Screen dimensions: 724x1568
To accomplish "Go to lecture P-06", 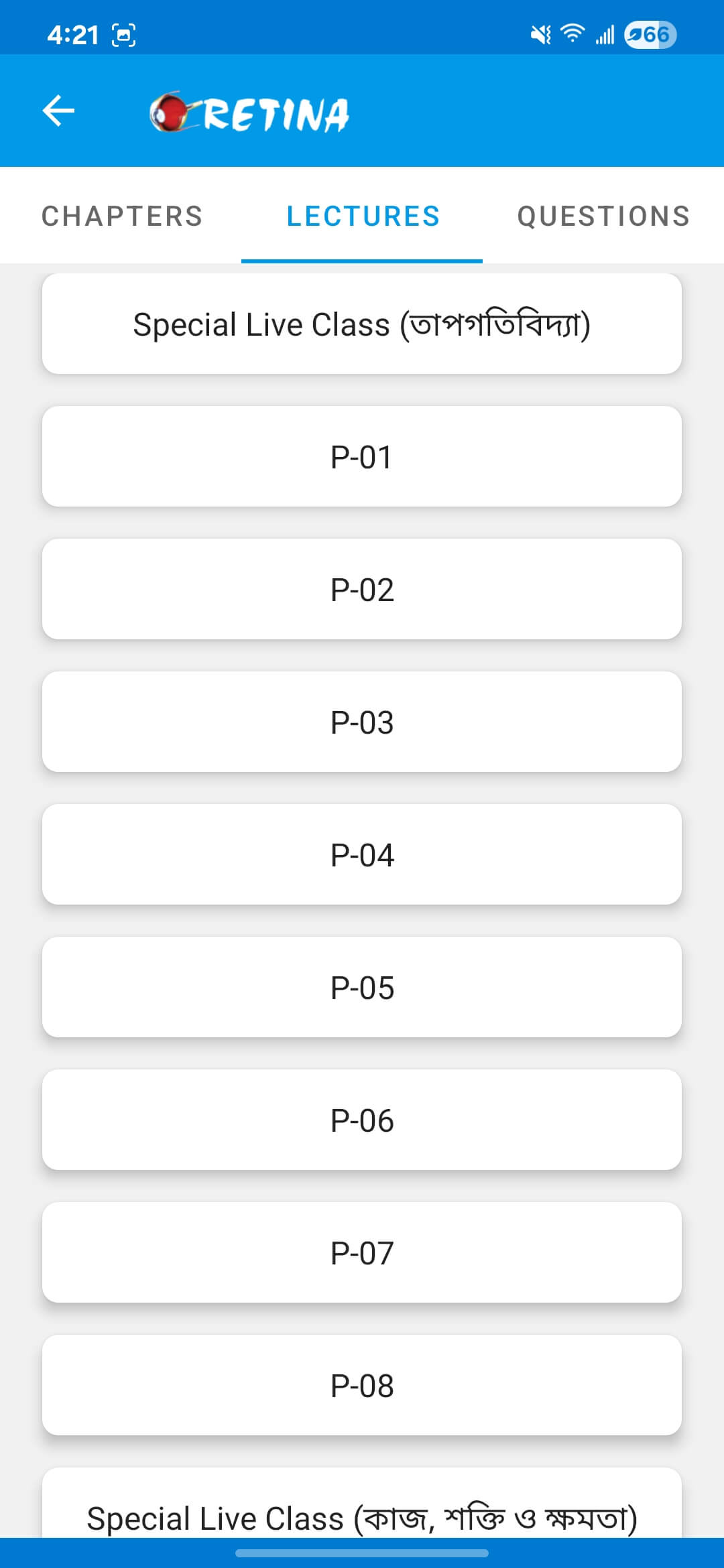I will [x=362, y=1120].
